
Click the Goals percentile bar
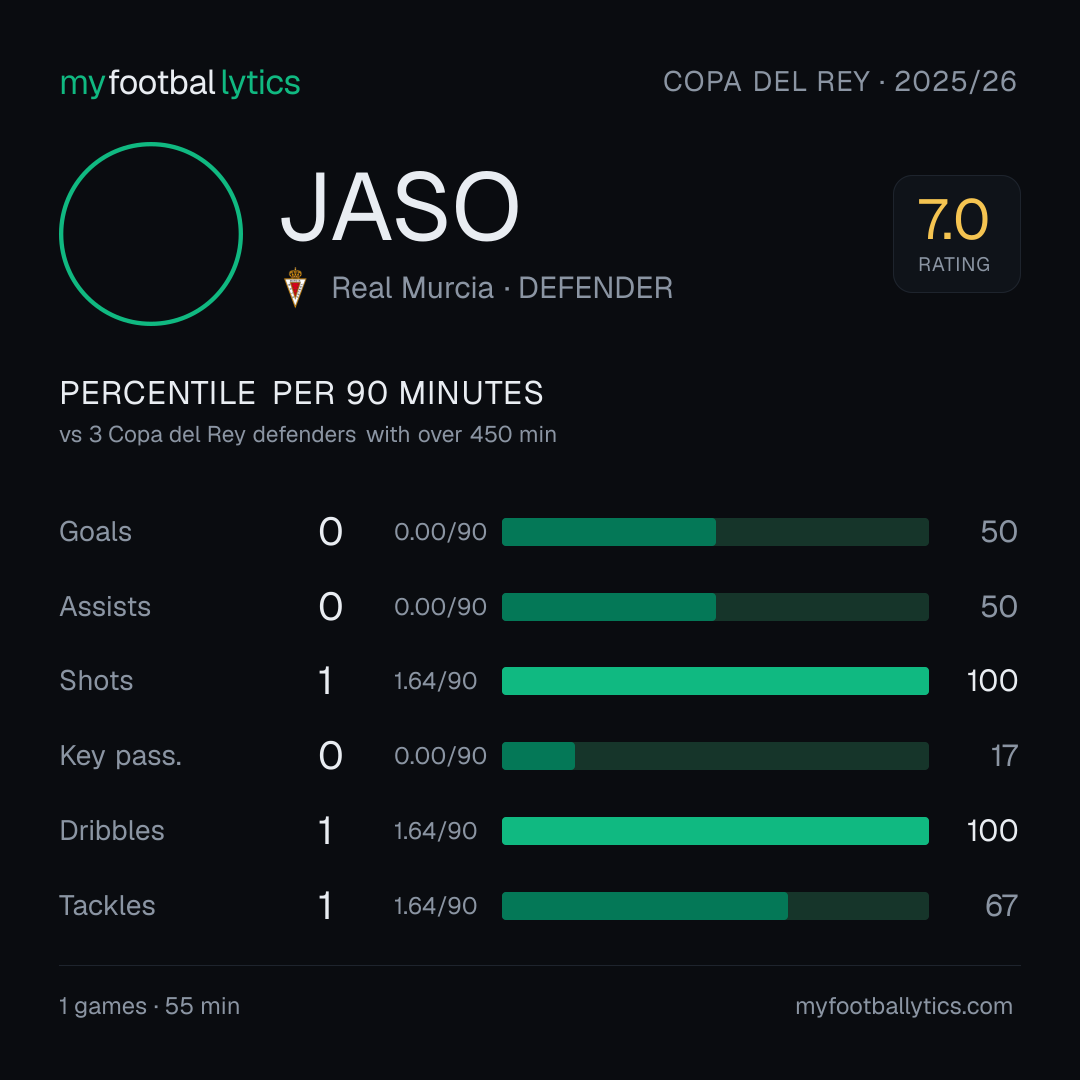[x=715, y=532]
